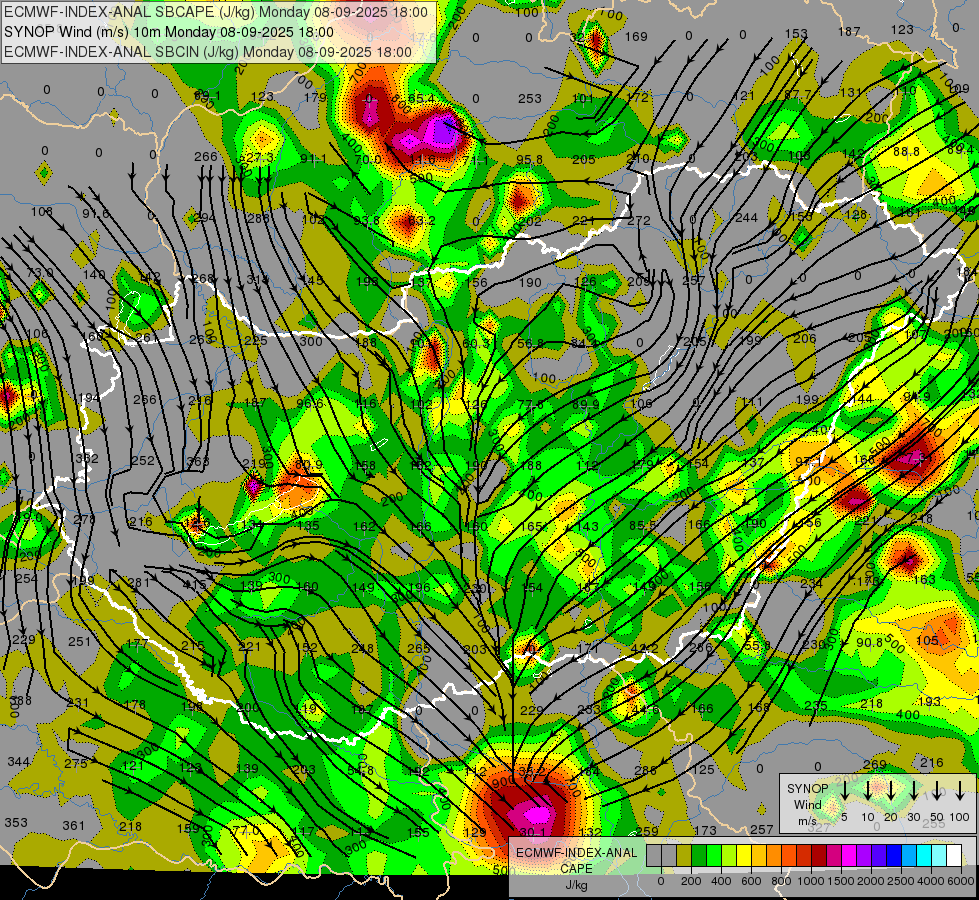Select the 30 m/s SYNOP wind arrow symbol
The height and width of the screenshot is (900, 979).
pyautogui.click(x=913, y=791)
